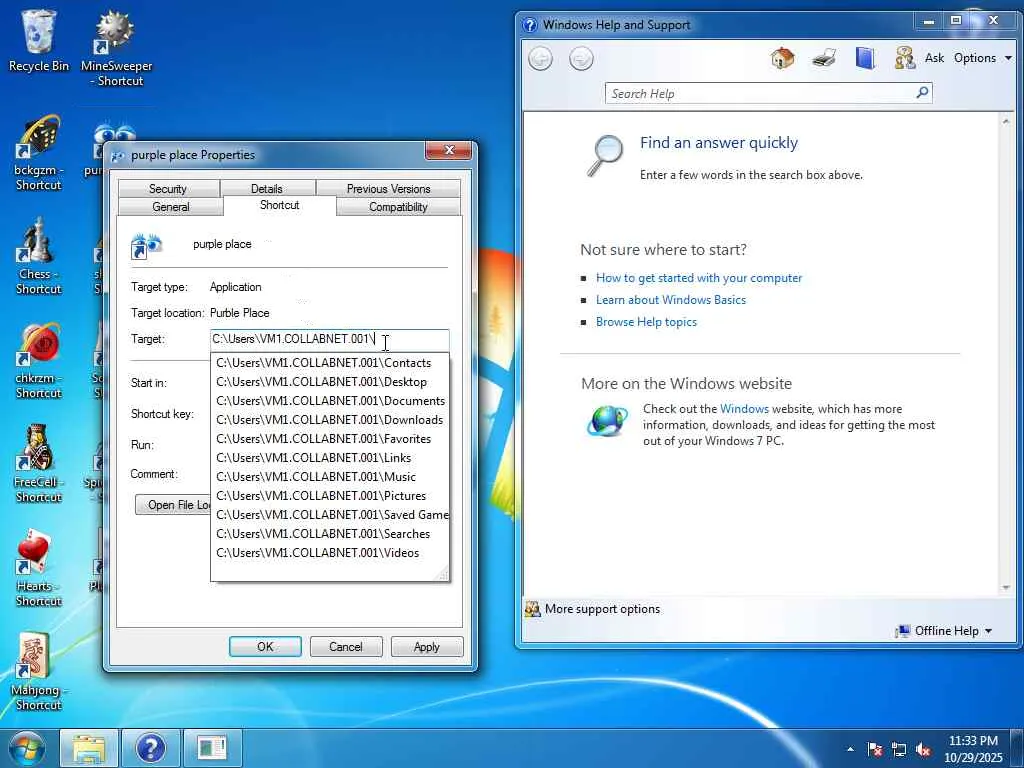
Task: Open the Start menu orb
Action: pyautogui.click(x=26, y=748)
